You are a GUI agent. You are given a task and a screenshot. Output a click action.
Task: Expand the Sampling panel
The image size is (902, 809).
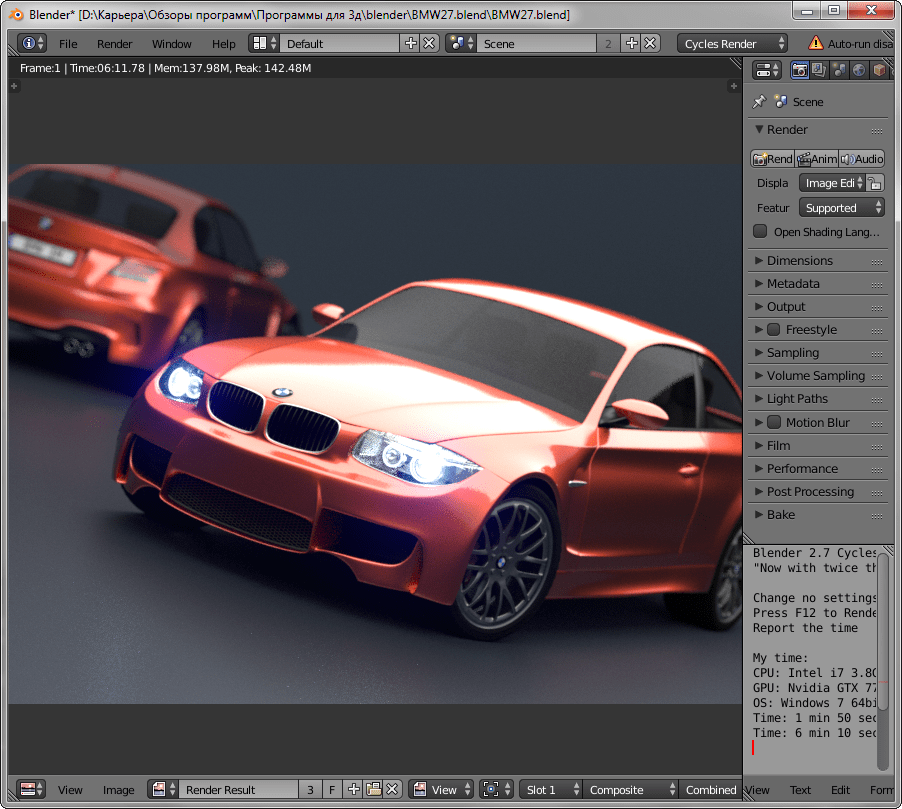tap(792, 353)
